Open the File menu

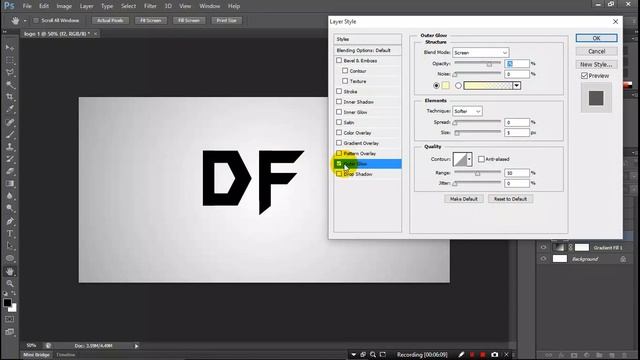27,6
